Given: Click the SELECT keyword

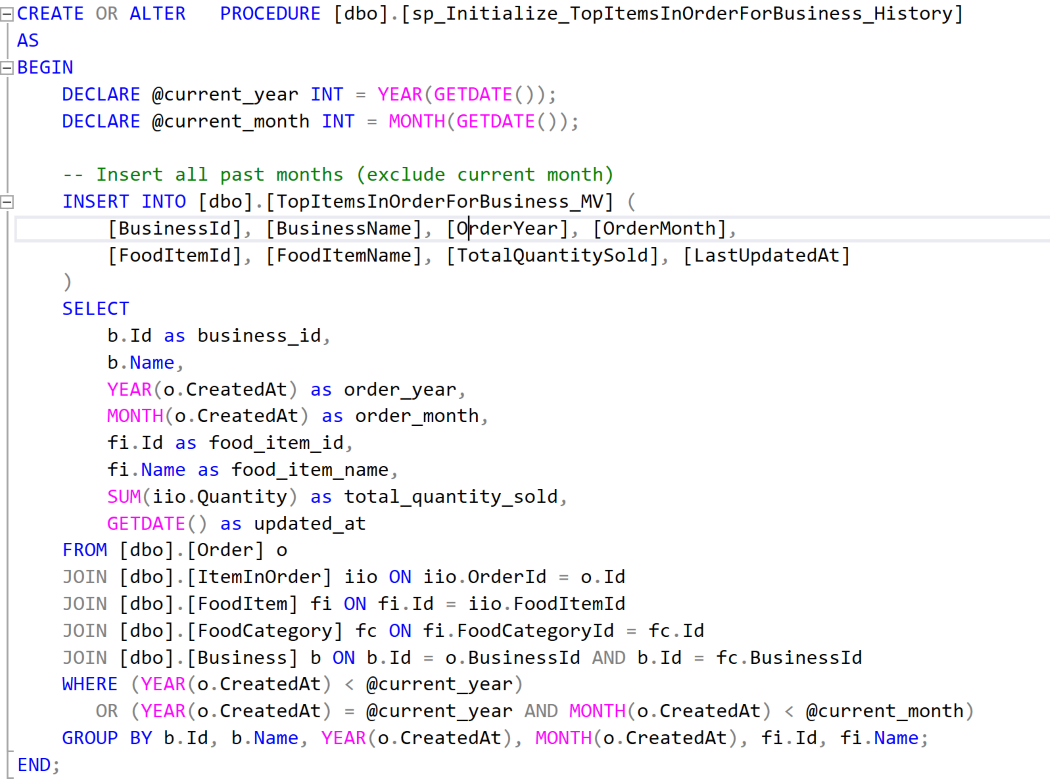Looking at the screenshot, I should (x=95, y=309).
